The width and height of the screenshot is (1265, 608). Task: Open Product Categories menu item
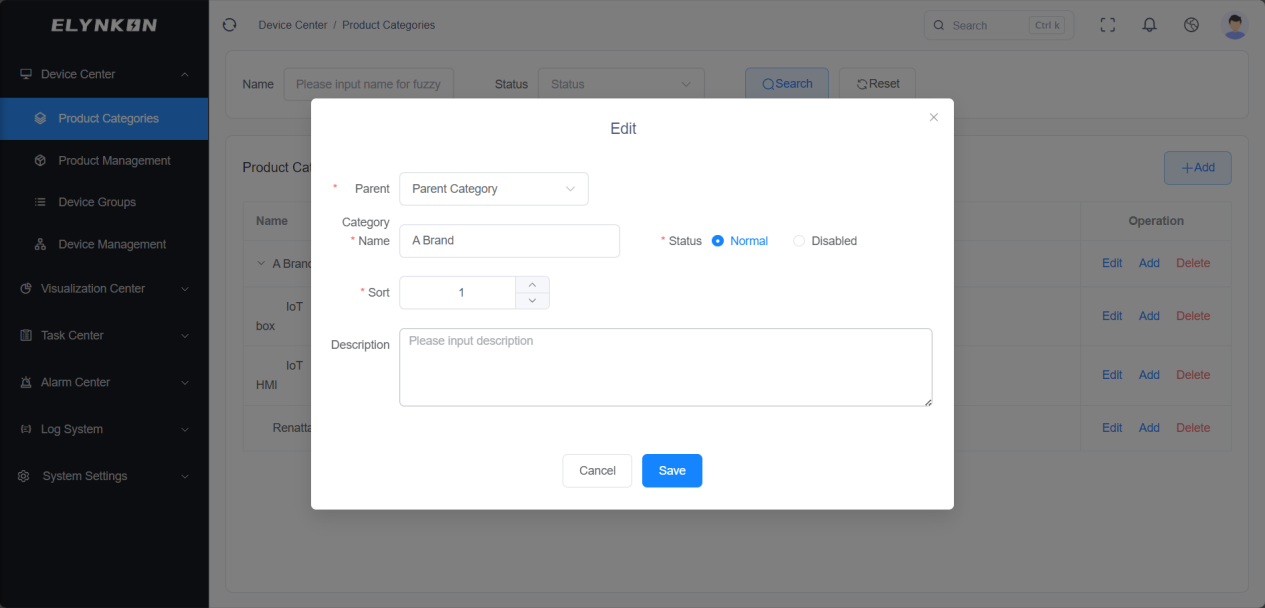point(104,118)
